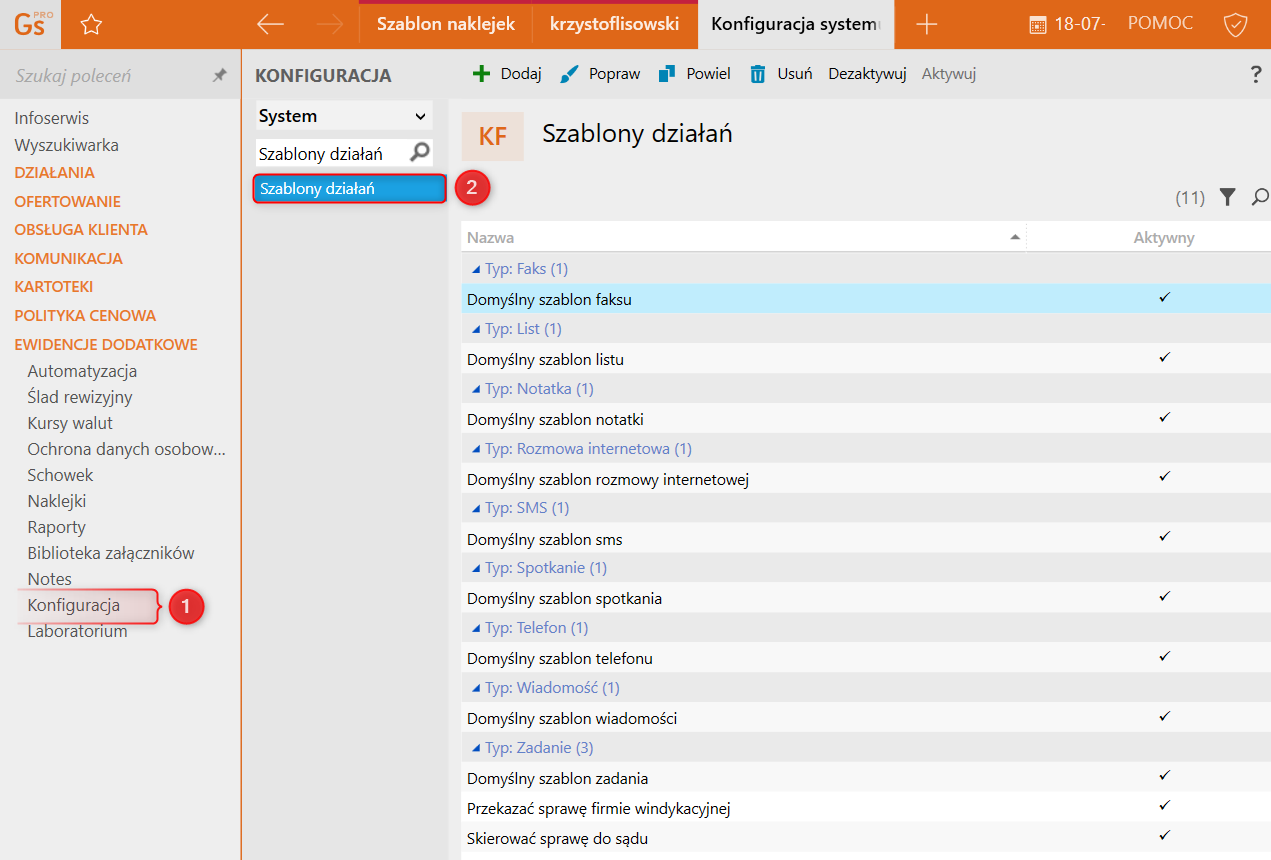
Task: Click the Dodaj button
Action: point(507,74)
